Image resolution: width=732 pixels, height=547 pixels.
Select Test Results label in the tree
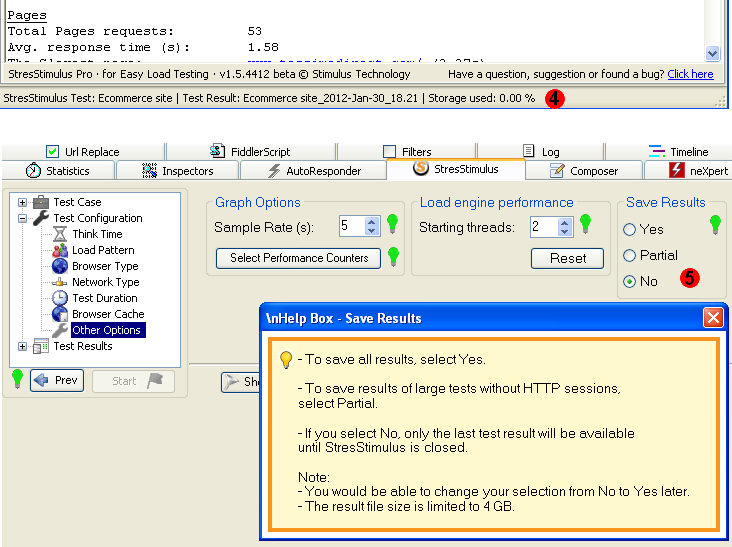(83, 346)
